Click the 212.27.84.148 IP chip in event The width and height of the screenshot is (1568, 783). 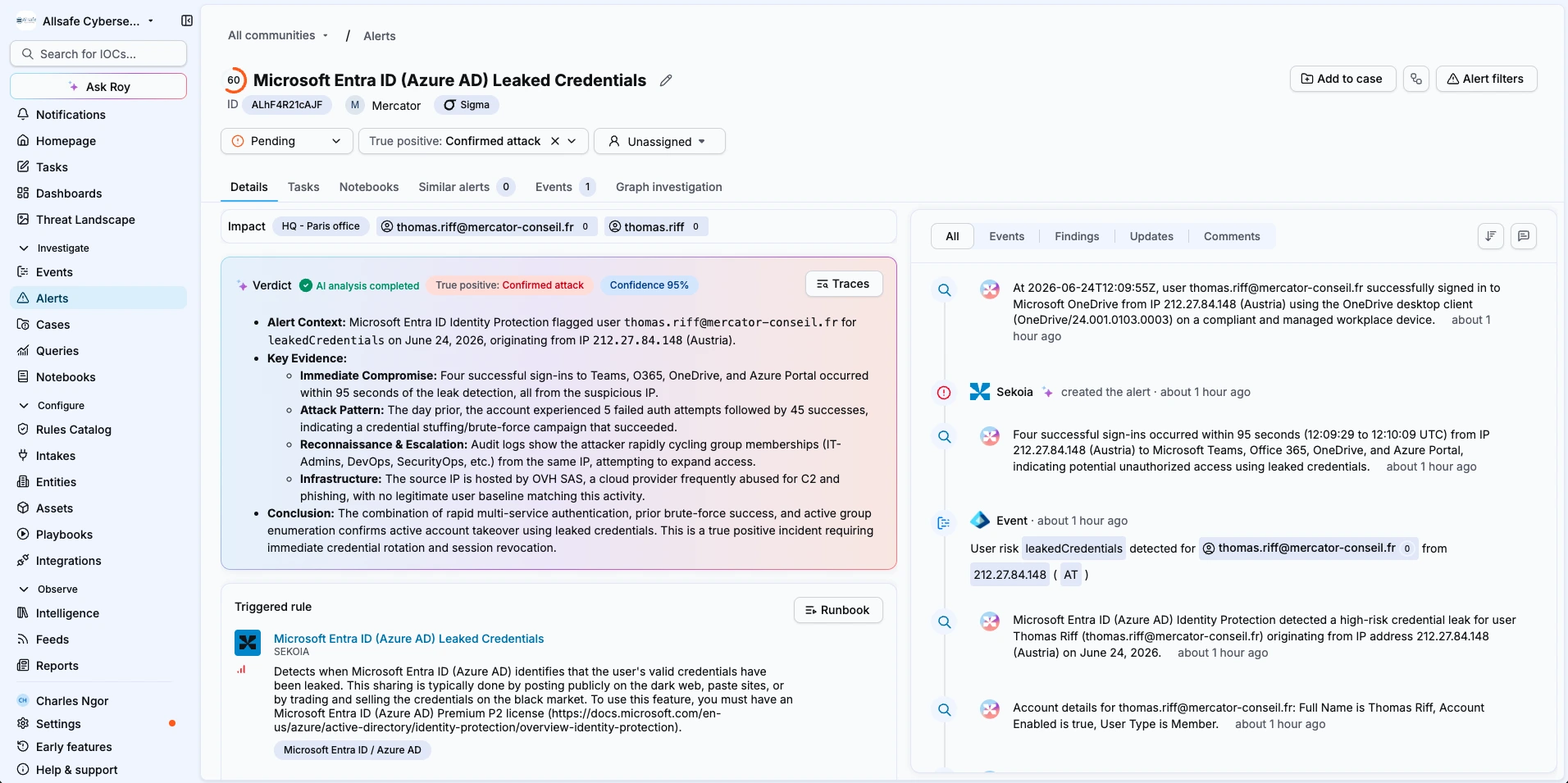tap(1010, 575)
